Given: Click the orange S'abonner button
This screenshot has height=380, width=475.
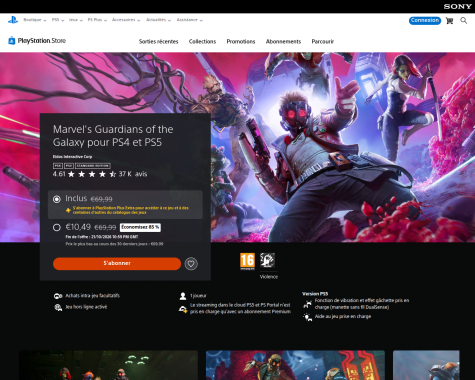Looking at the screenshot, I should (117, 263).
